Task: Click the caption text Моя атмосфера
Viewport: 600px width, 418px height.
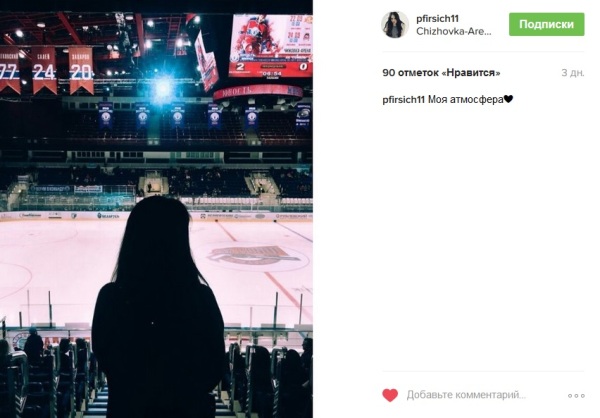Action: [x=465, y=100]
